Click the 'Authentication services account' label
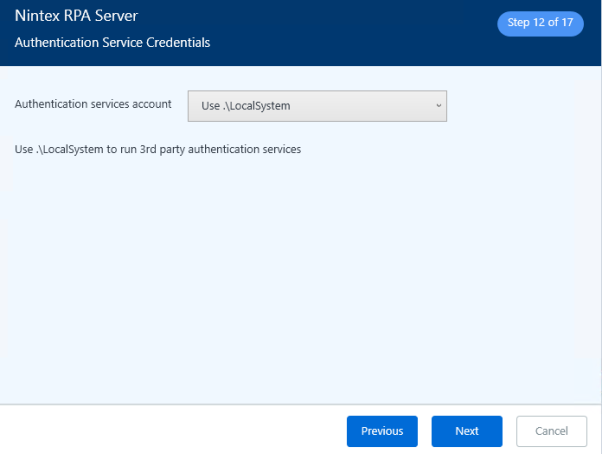This screenshot has height=454, width=602. click(93, 104)
